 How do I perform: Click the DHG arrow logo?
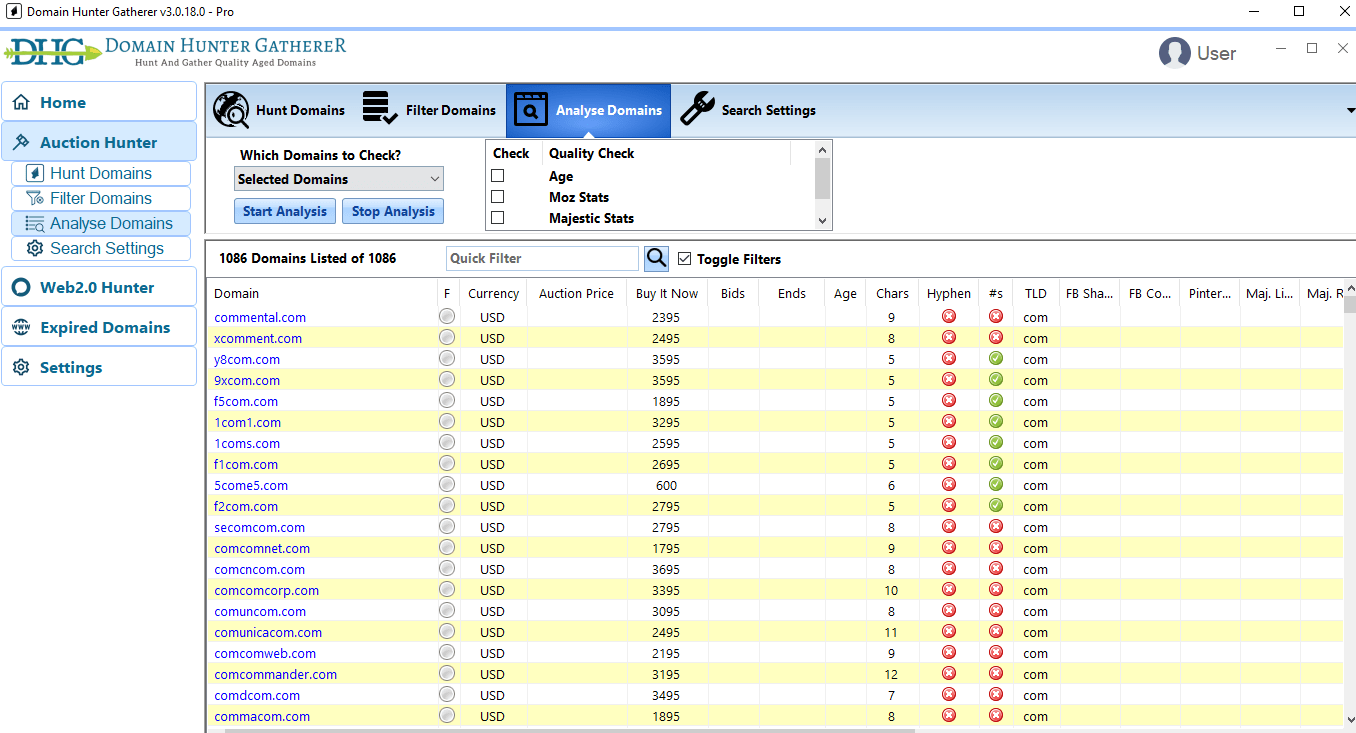[52, 51]
